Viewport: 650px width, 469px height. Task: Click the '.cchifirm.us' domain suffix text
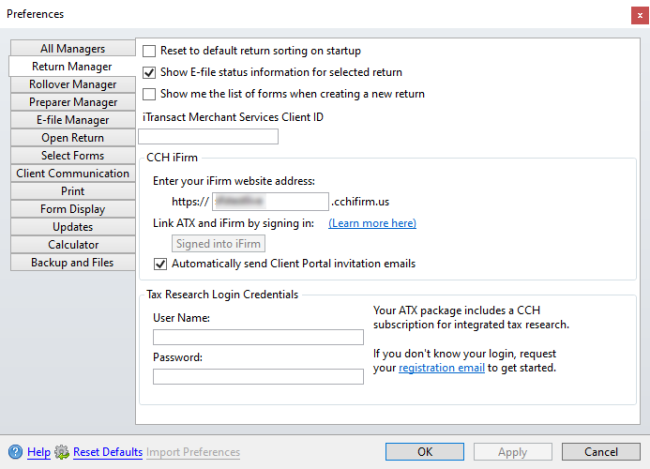point(360,202)
